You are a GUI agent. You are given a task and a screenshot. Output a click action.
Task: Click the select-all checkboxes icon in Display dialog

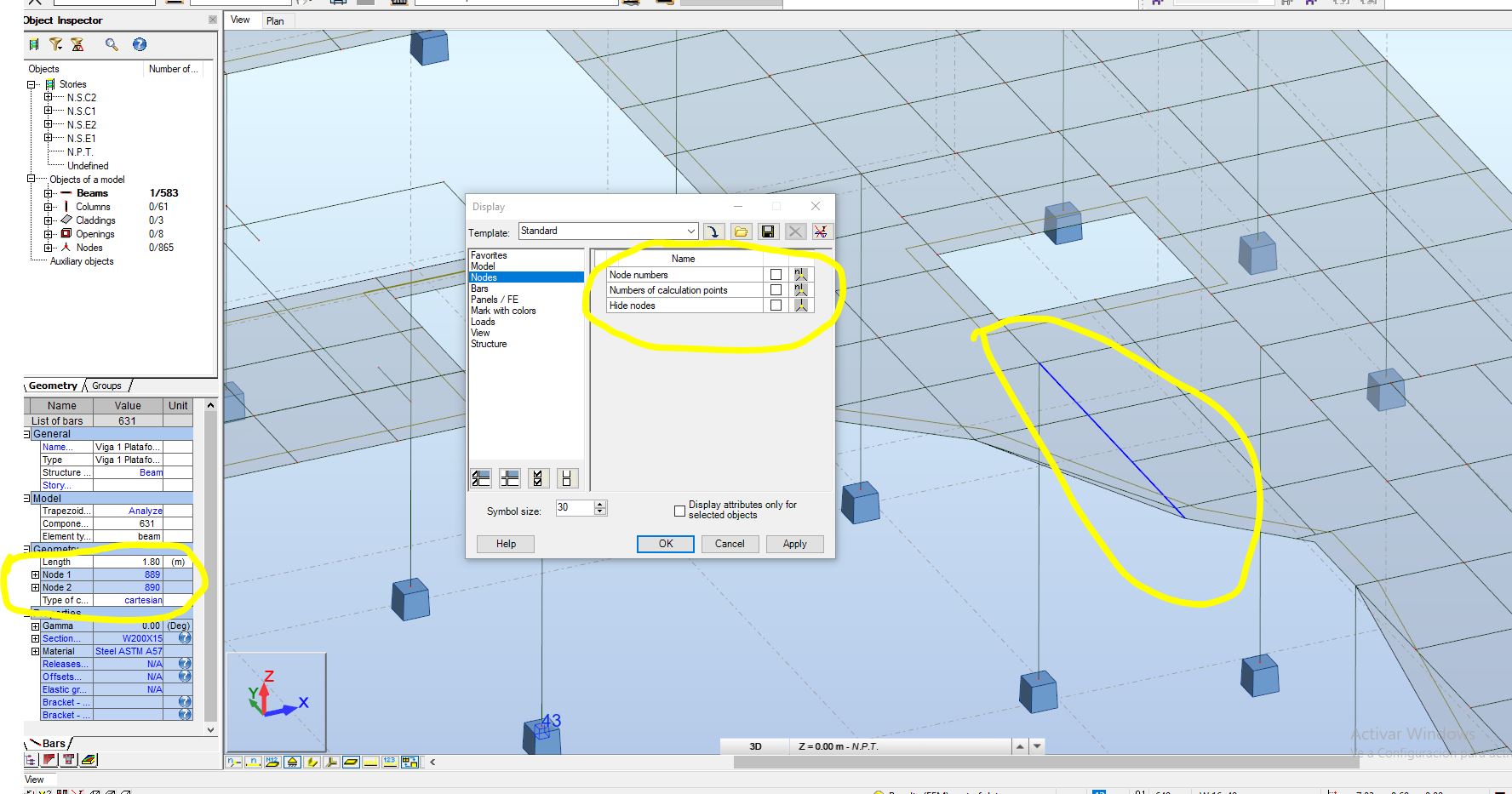[x=537, y=478]
